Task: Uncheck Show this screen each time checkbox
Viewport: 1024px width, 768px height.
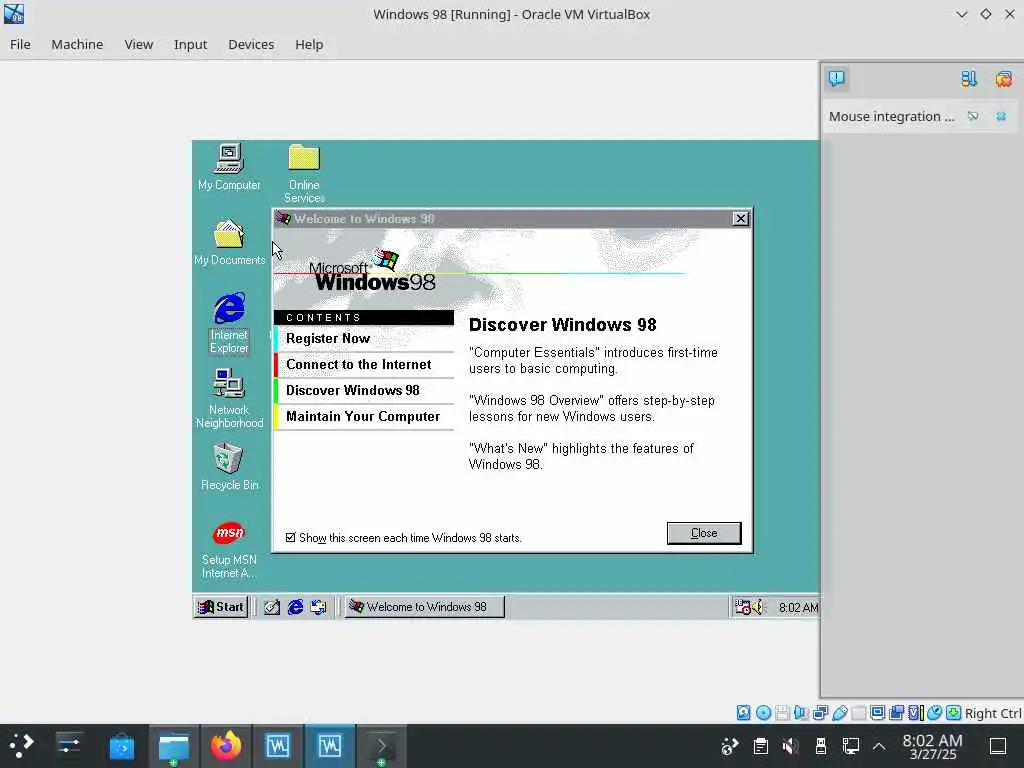Action: tap(291, 537)
